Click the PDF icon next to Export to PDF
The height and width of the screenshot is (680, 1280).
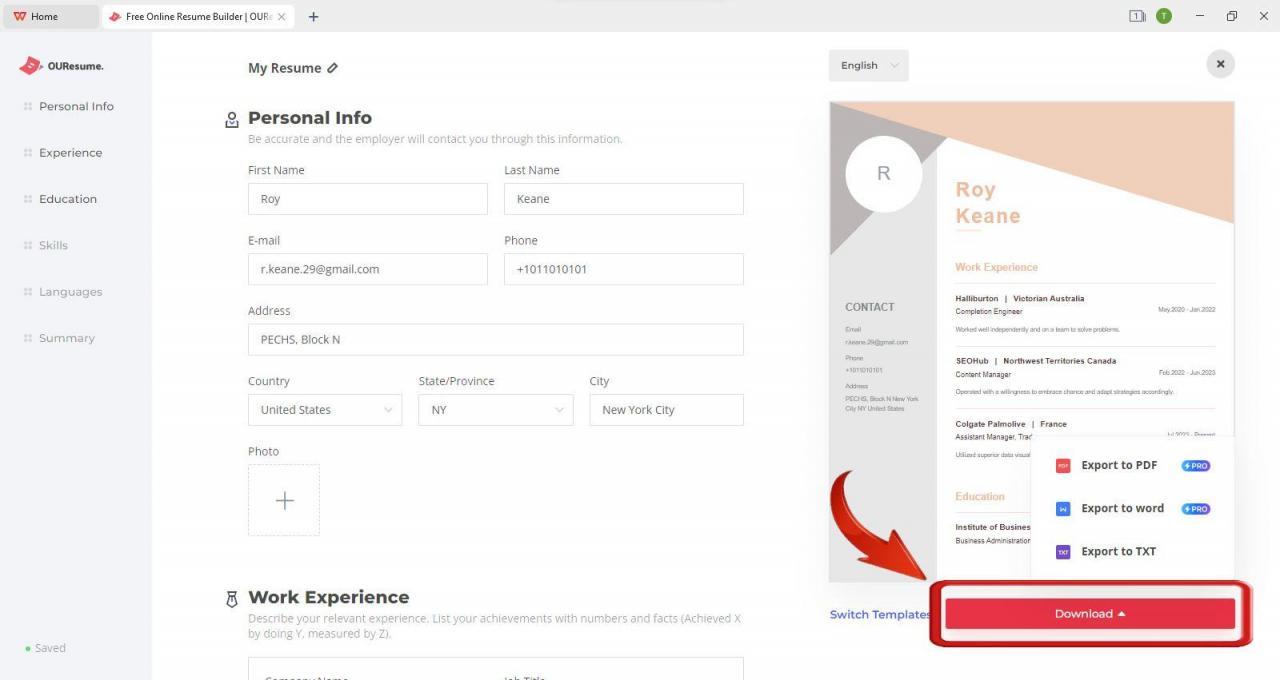1063,465
